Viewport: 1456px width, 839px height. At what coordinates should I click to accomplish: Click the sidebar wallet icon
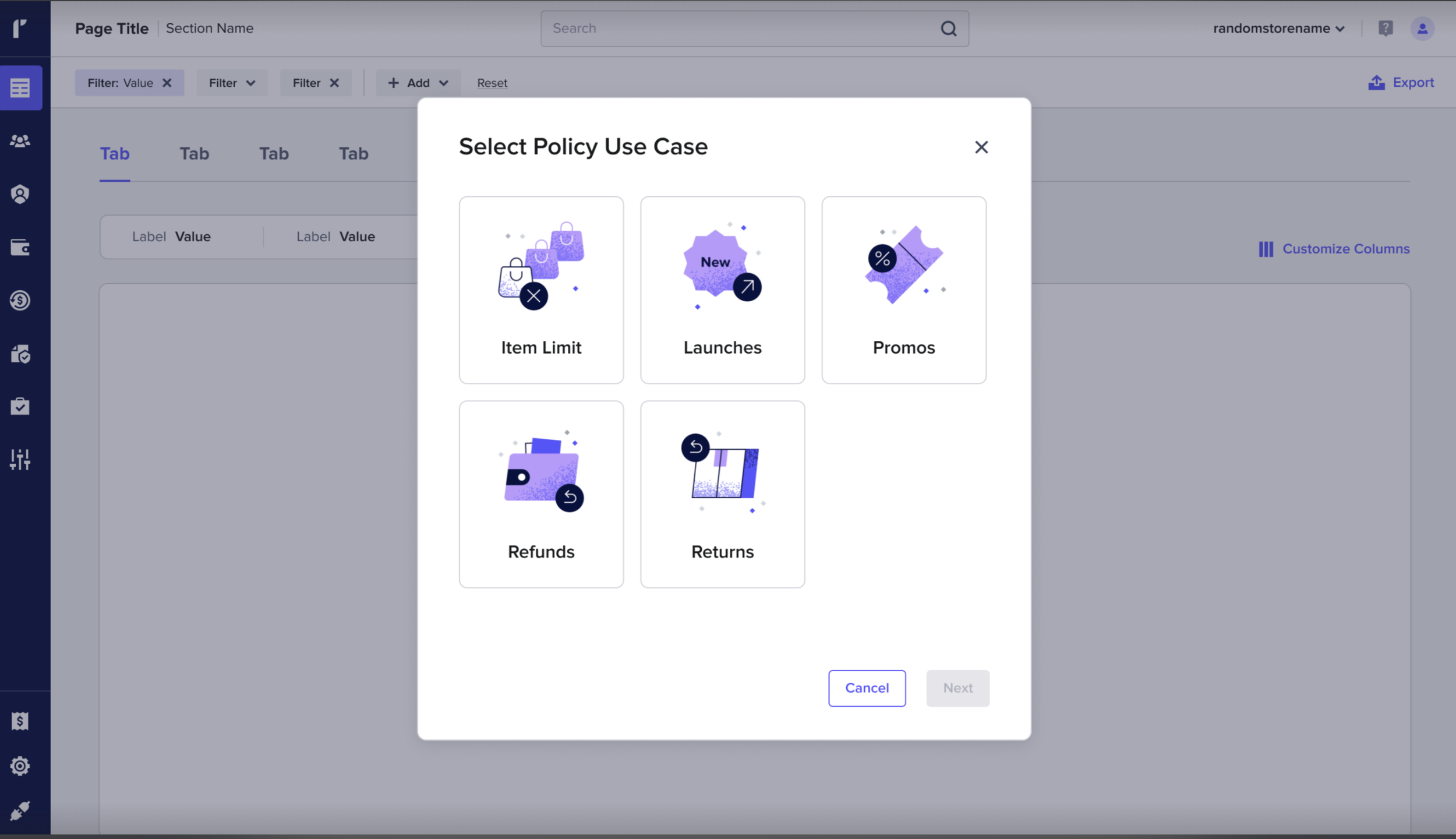tap(20, 248)
